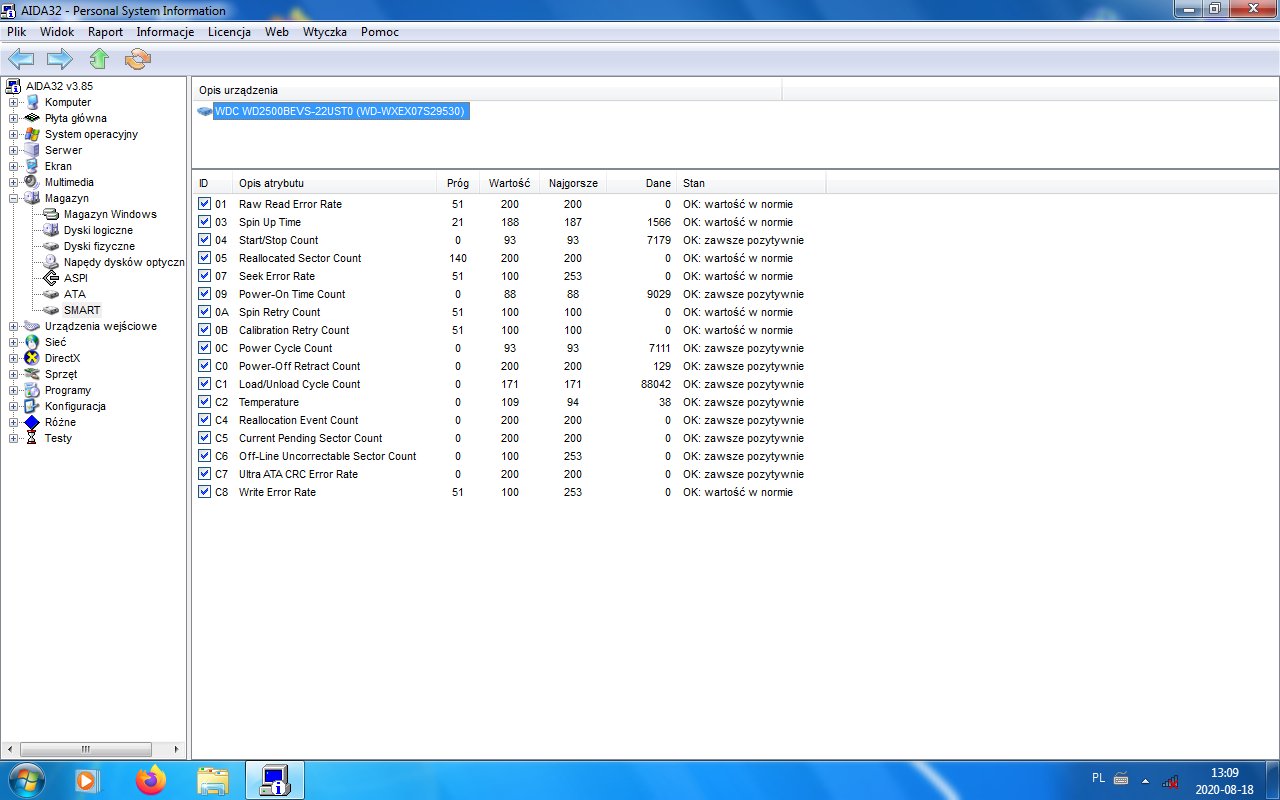Open the Informacje menu
The image size is (1280, 800).
click(x=165, y=32)
